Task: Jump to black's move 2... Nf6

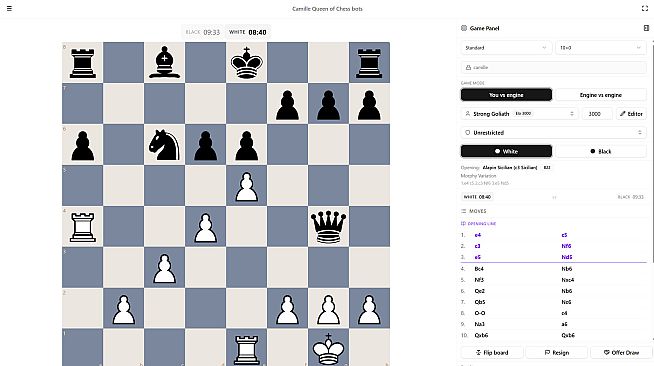Action: [566, 246]
